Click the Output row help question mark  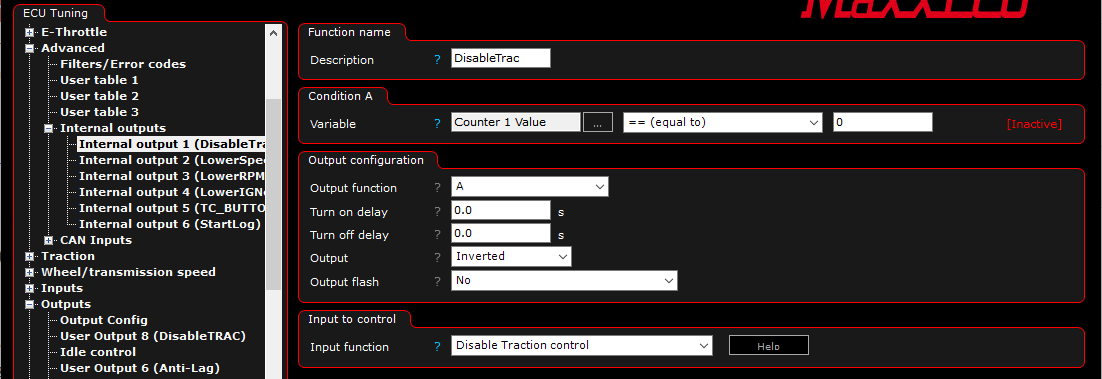click(x=437, y=259)
